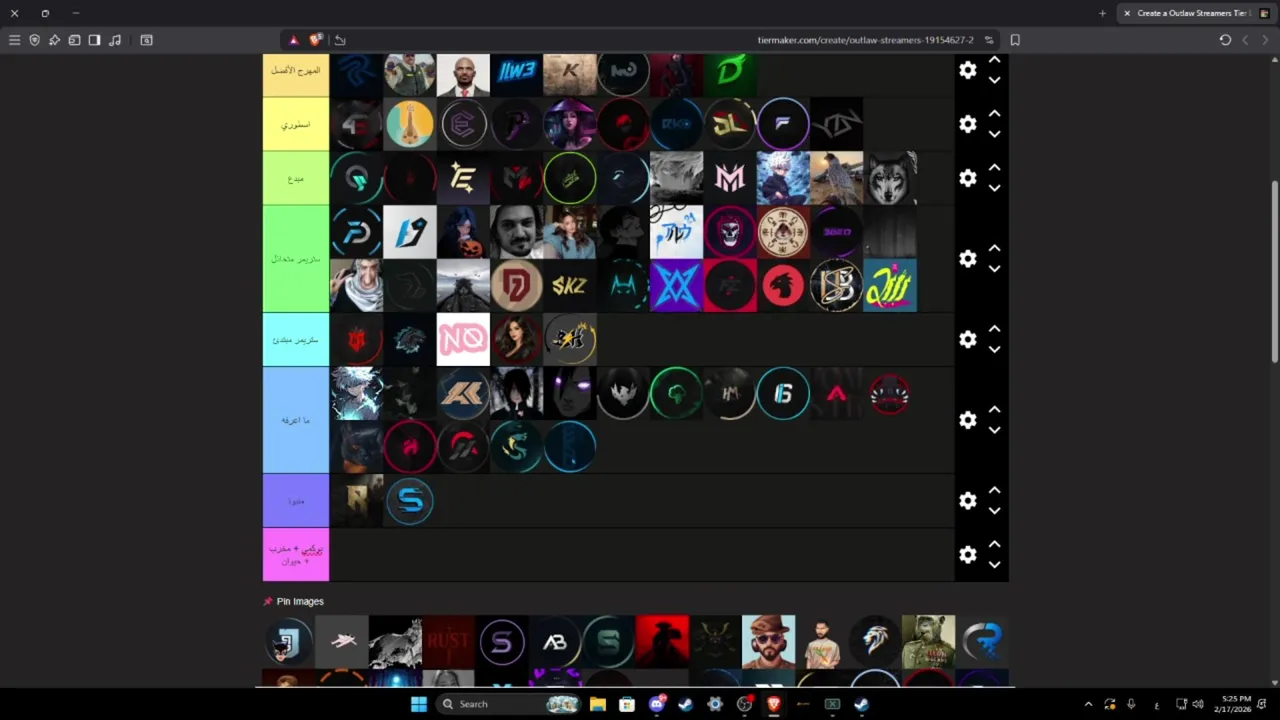Image resolution: width=1280 pixels, height=720 pixels.
Task: Move the blue tier row down
Action: coord(994,430)
